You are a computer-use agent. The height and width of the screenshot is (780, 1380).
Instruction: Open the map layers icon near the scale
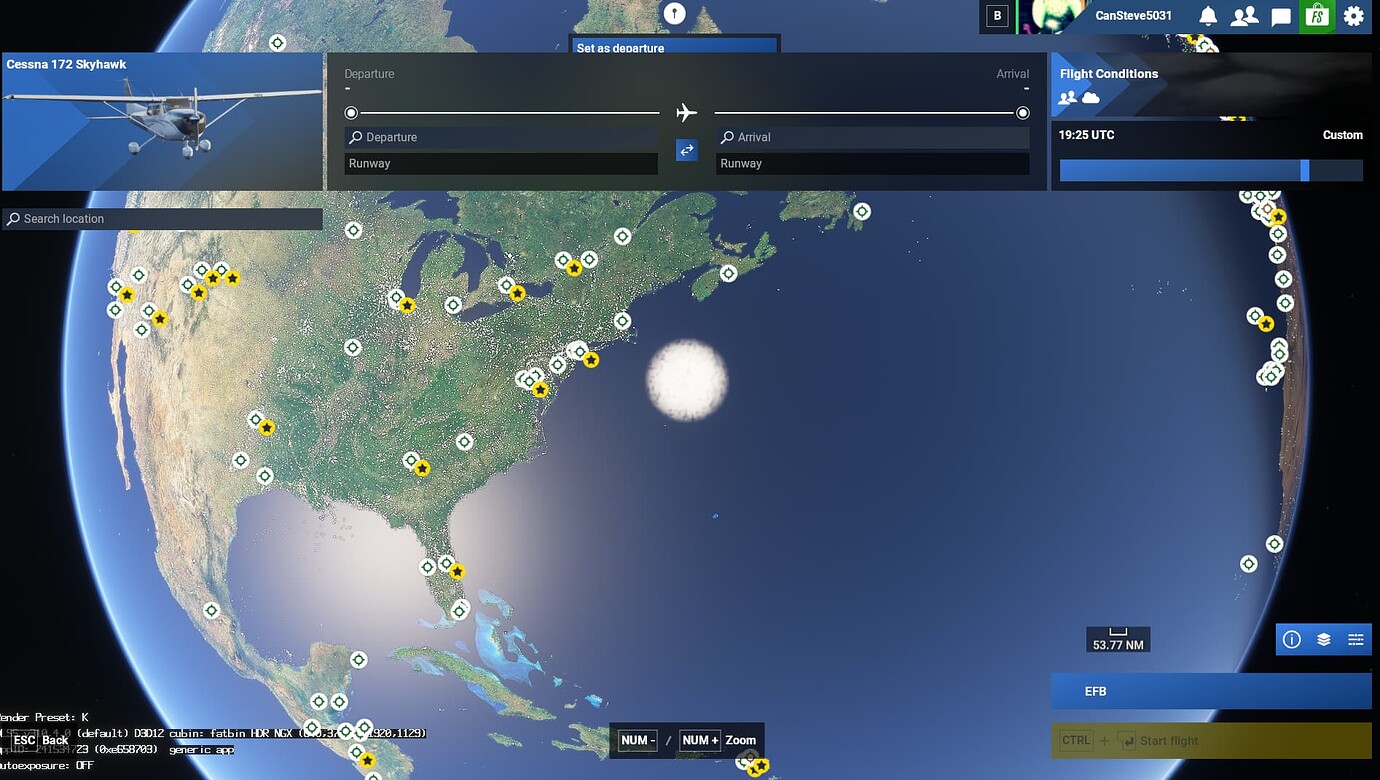click(1323, 638)
